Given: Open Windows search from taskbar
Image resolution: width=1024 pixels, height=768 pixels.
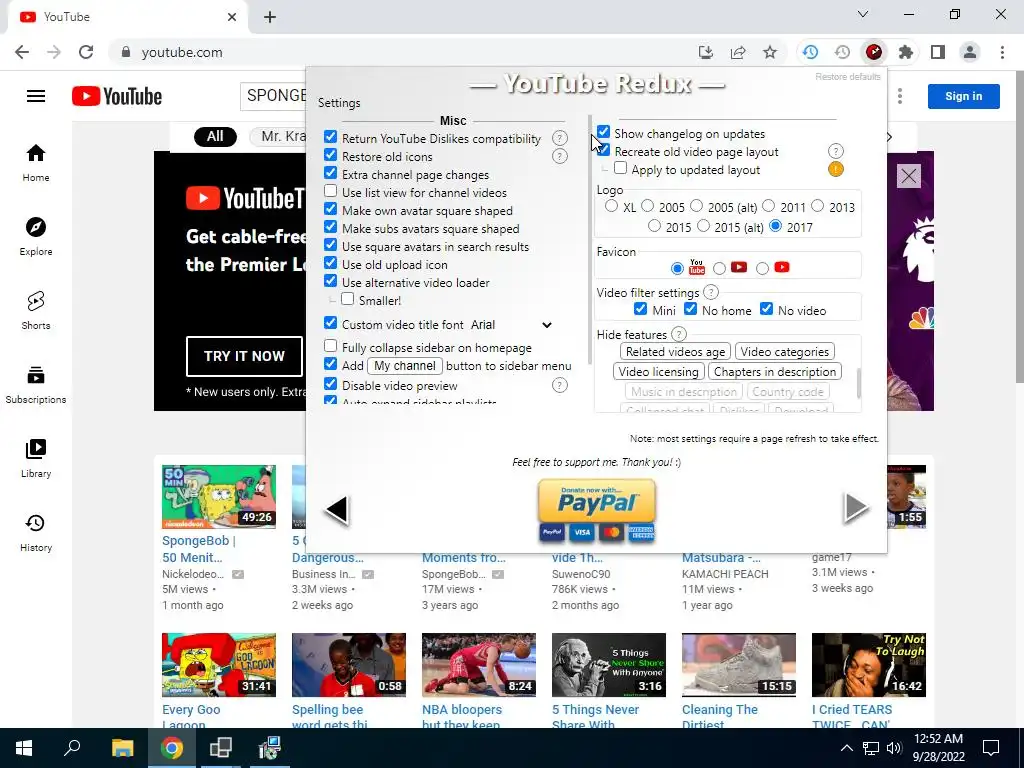Looking at the screenshot, I should (x=72, y=748).
